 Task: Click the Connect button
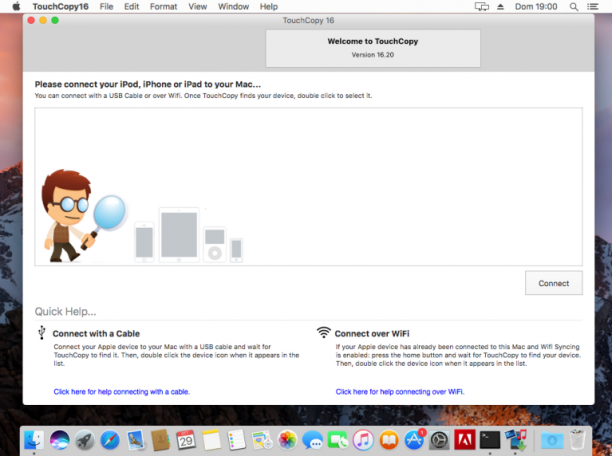click(553, 283)
